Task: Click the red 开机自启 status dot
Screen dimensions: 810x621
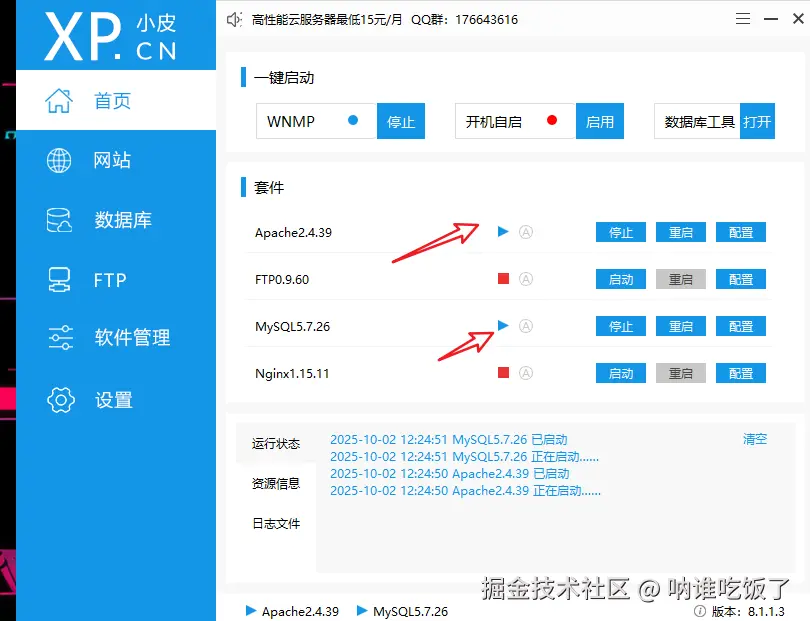Action: pyautogui.click(x=552, y=120)
